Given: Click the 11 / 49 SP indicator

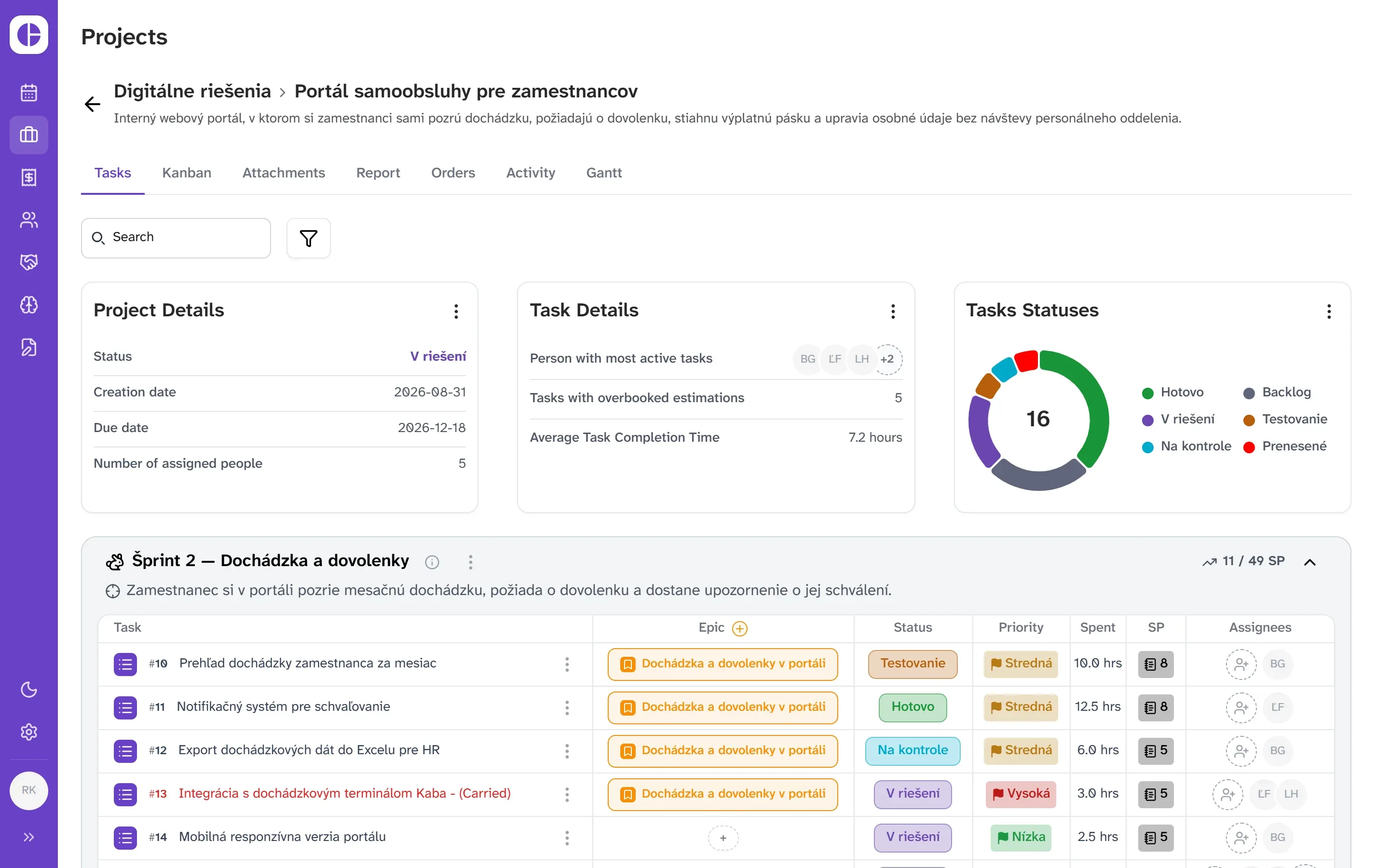Looking at the screenshot, I should tap(1243, 561).
